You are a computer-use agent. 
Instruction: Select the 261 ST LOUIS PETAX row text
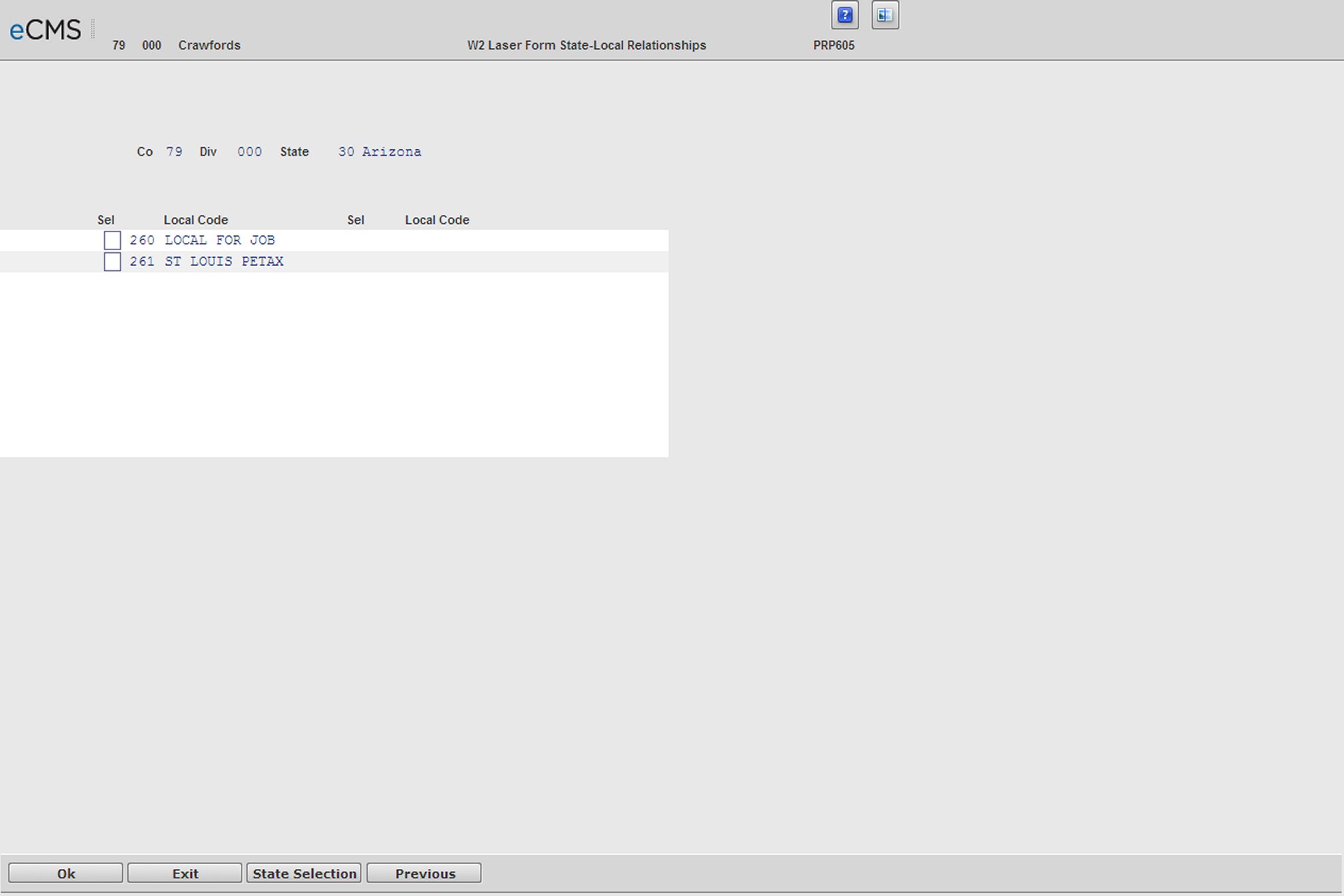pos(206,261)
